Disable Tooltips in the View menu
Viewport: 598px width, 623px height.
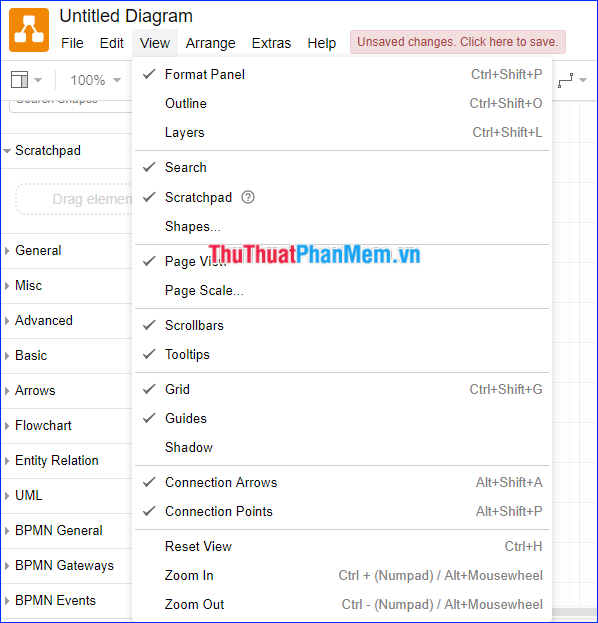click(x=342, y=354)
